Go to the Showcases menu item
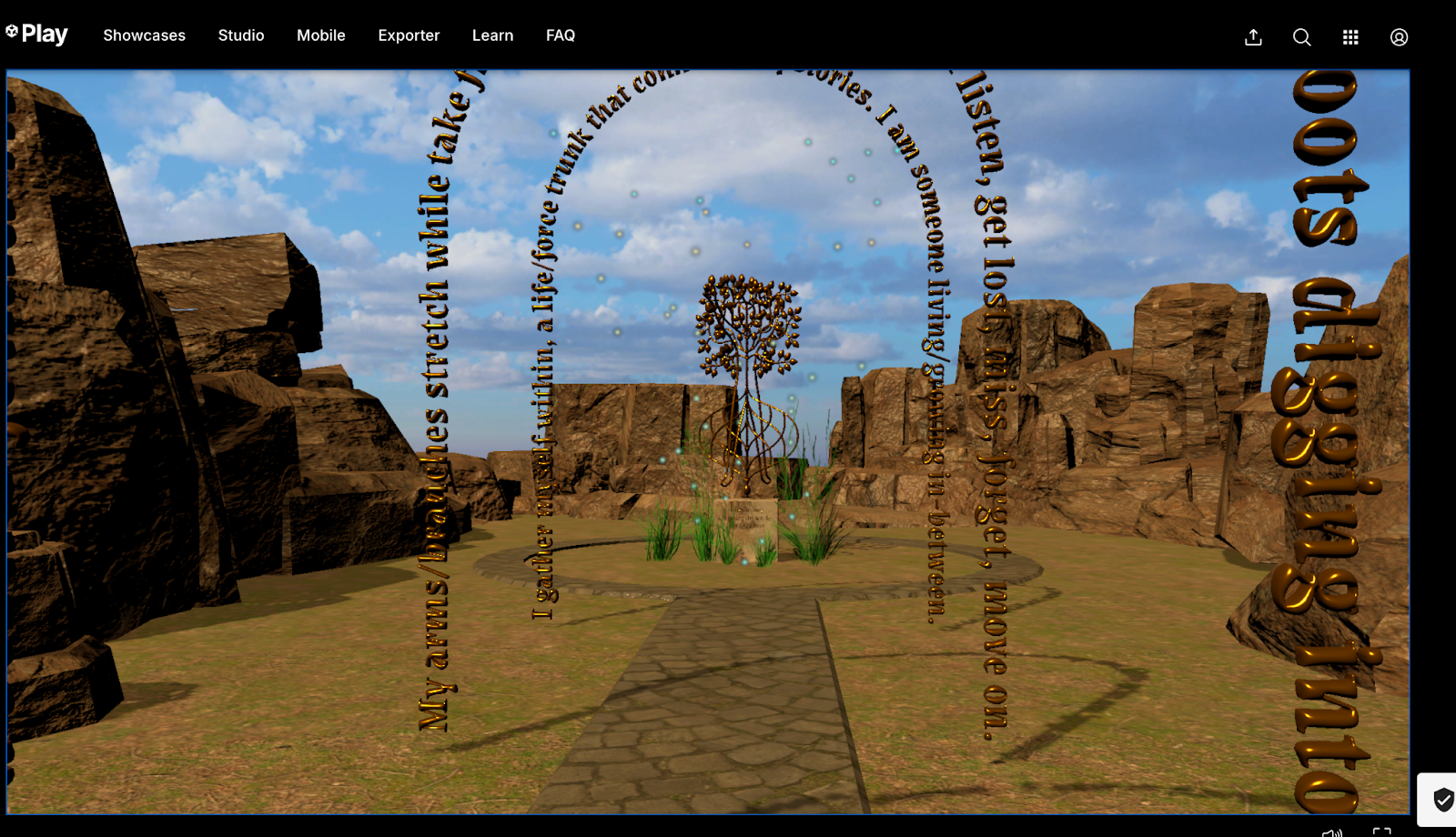This screenshot has height=837, width=1456. 144,35
